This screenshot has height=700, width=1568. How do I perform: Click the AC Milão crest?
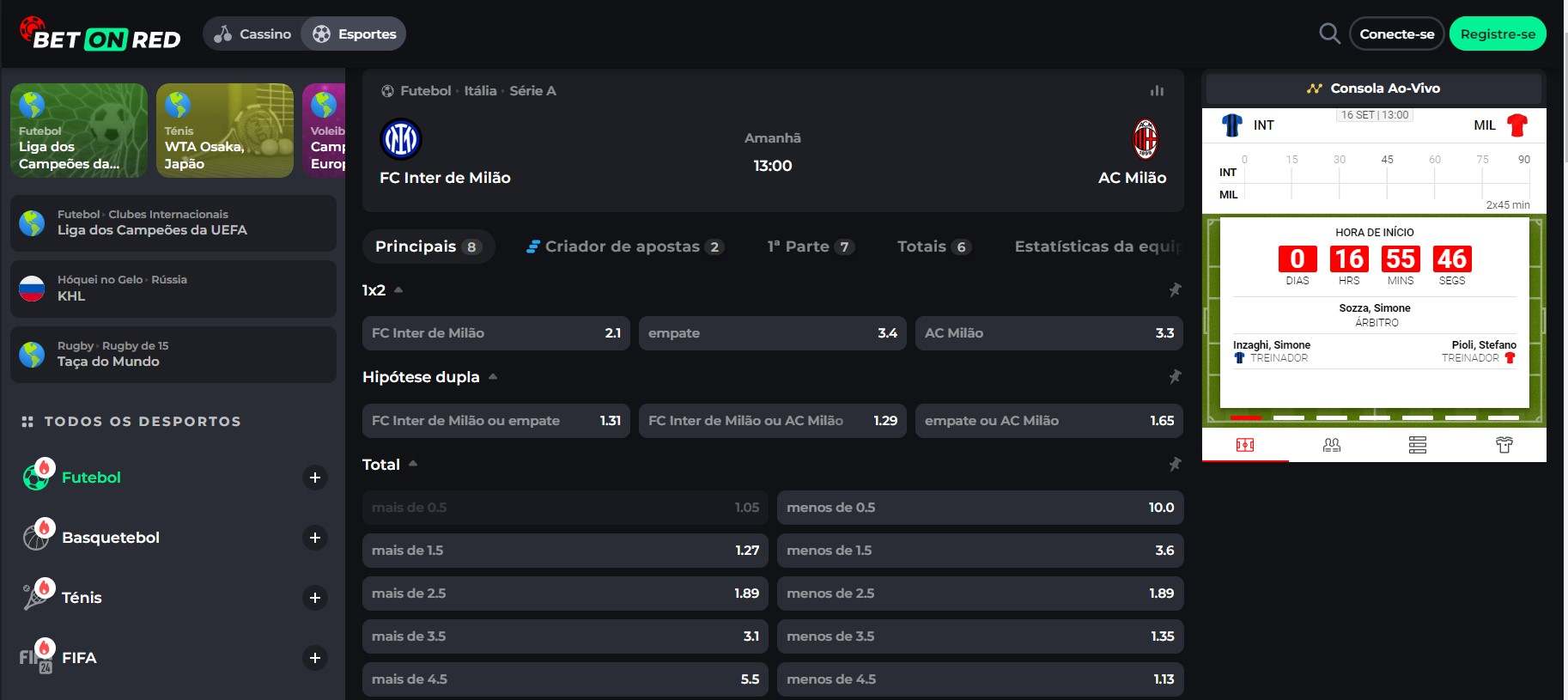[1146, 139]
